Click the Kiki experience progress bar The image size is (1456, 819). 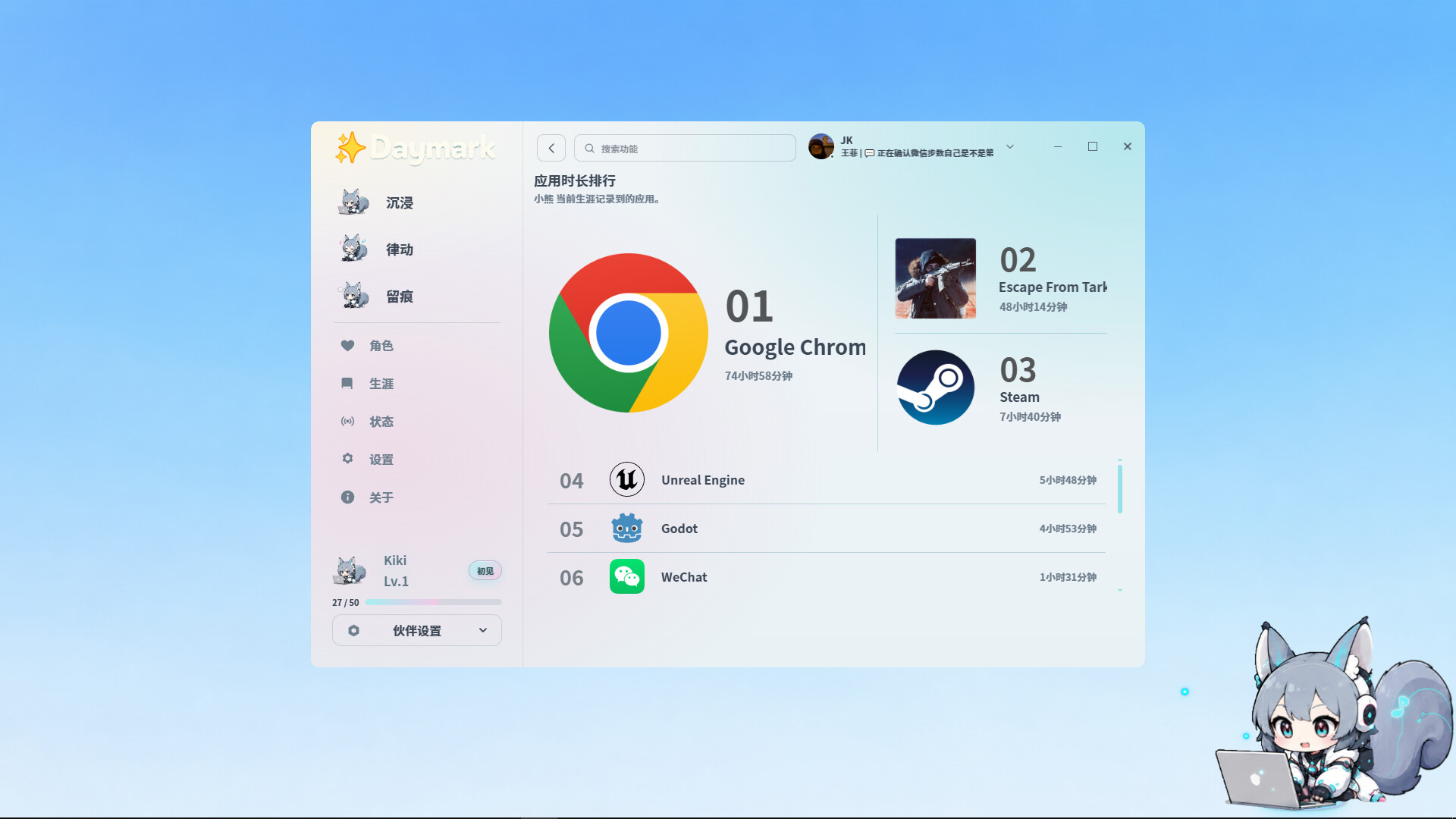pos(434,602)
